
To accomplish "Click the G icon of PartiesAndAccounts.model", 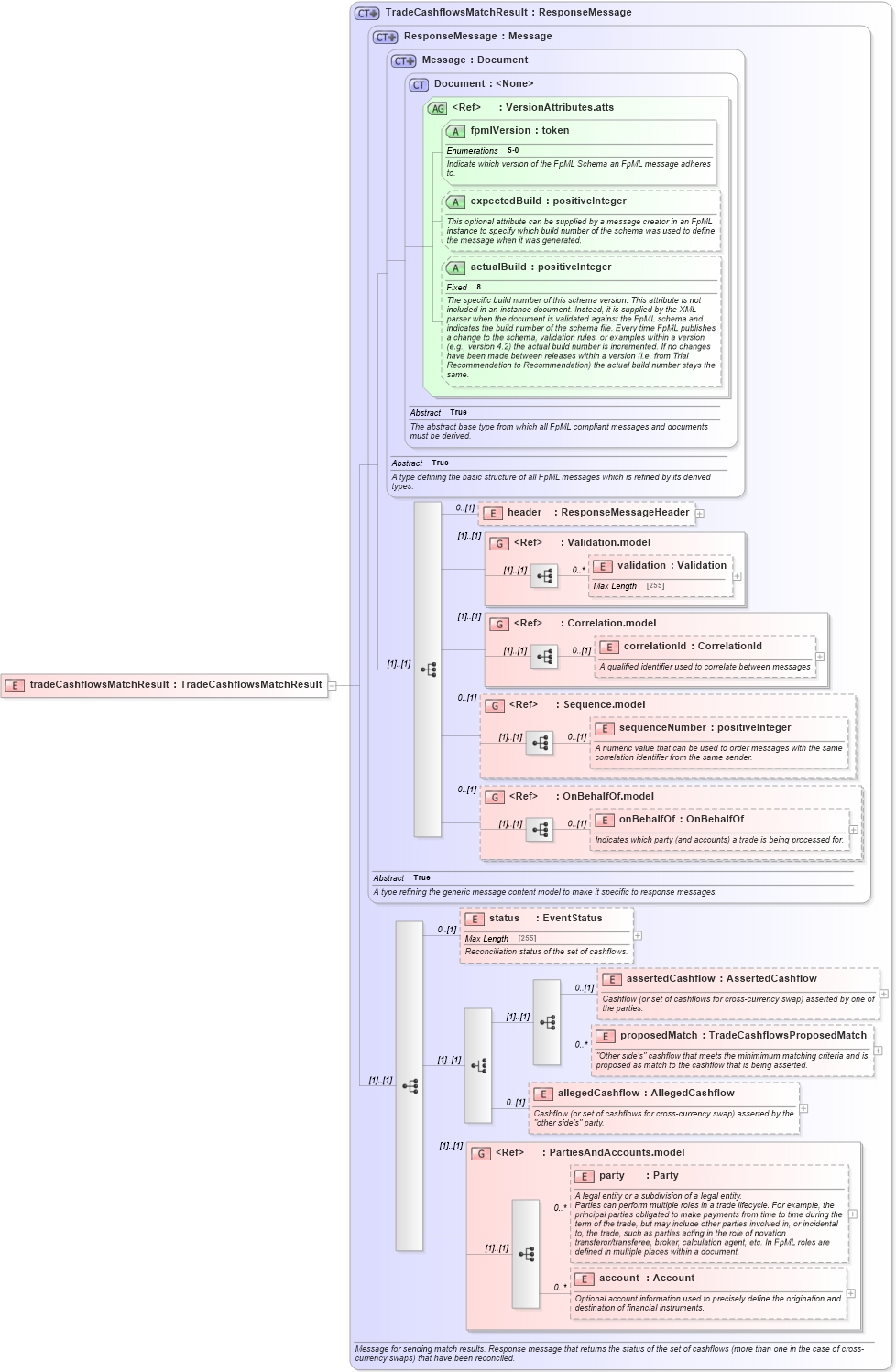I will tap(481, 1153).
